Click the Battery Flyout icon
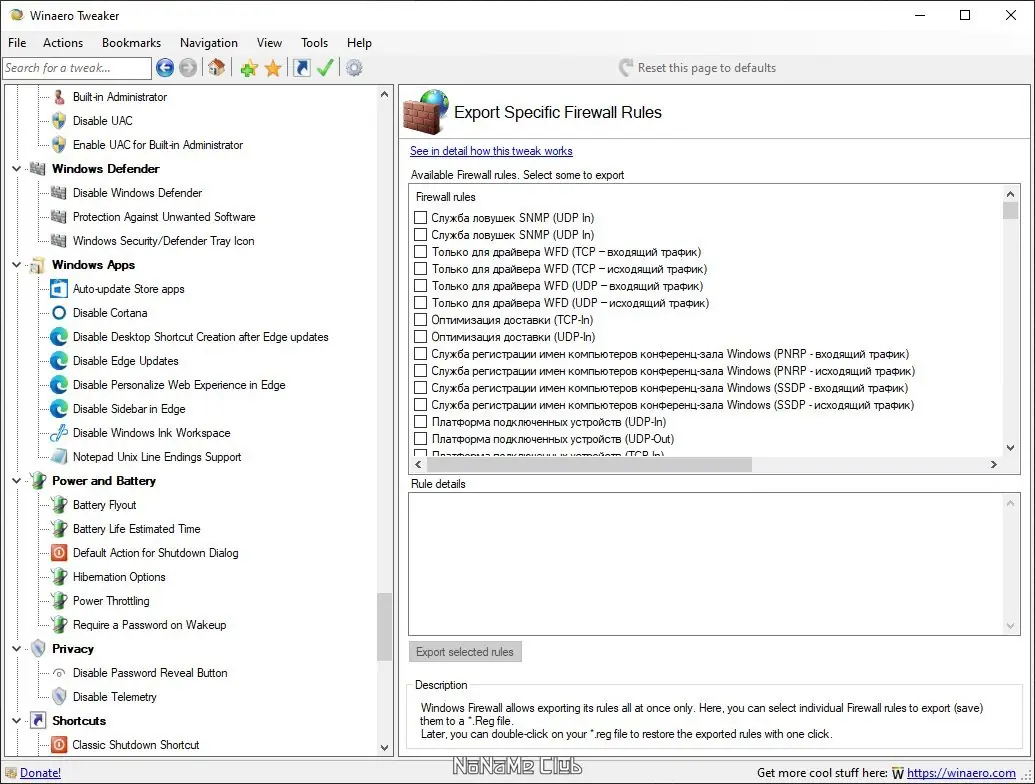1035x784 pixels. tap(59, 505)
